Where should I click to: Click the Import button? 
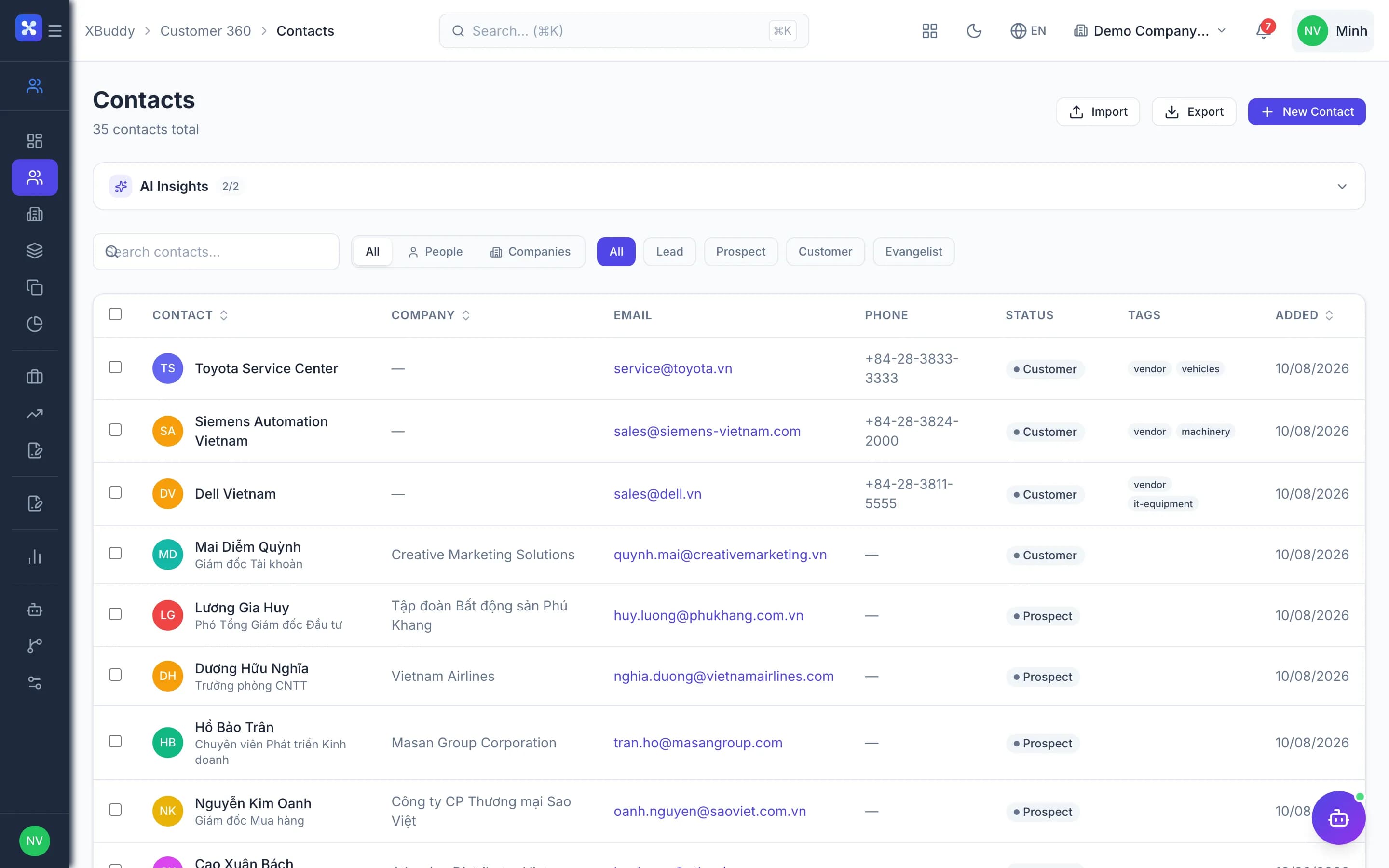1097,112
